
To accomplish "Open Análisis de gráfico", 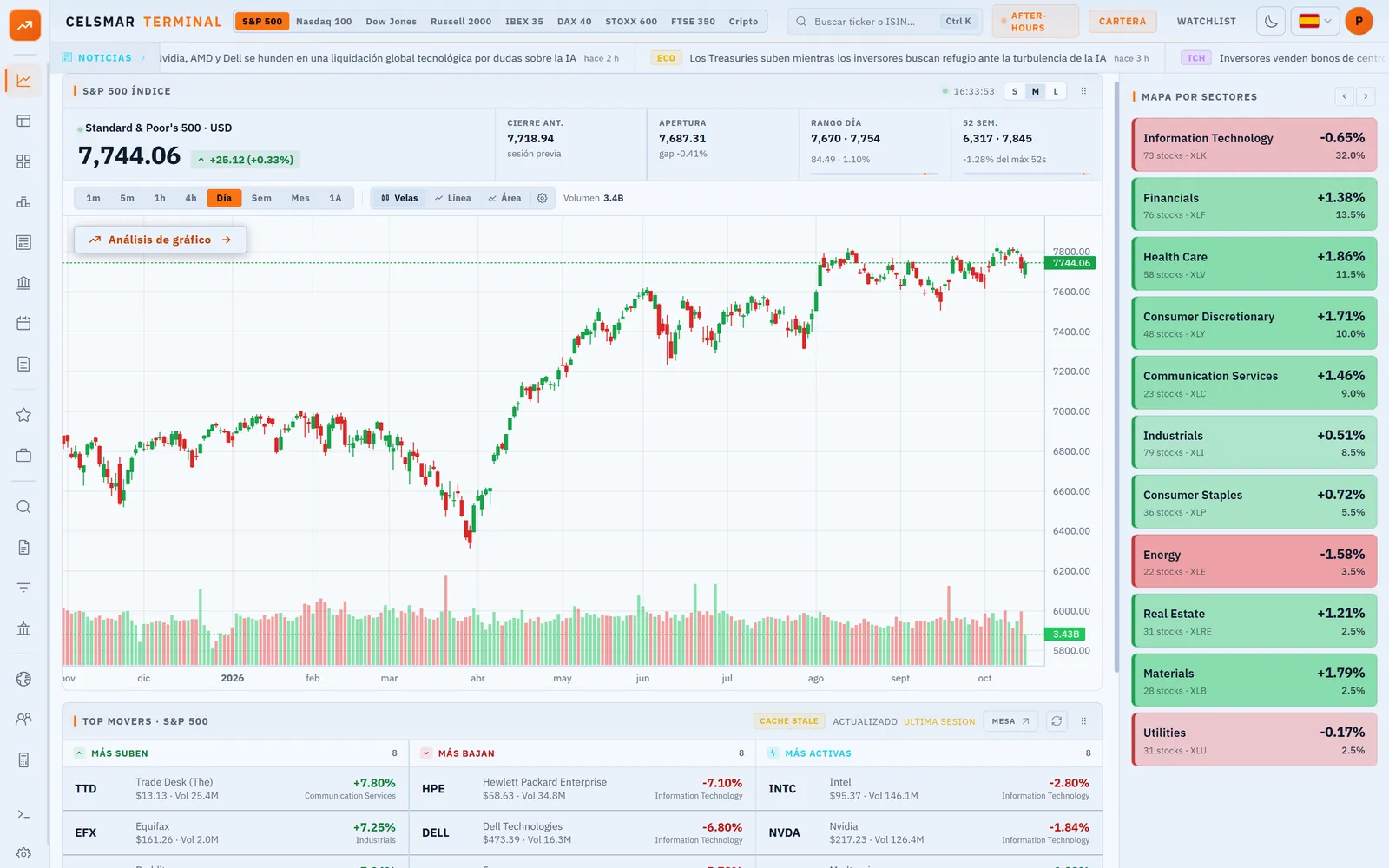I will (161, 240).
